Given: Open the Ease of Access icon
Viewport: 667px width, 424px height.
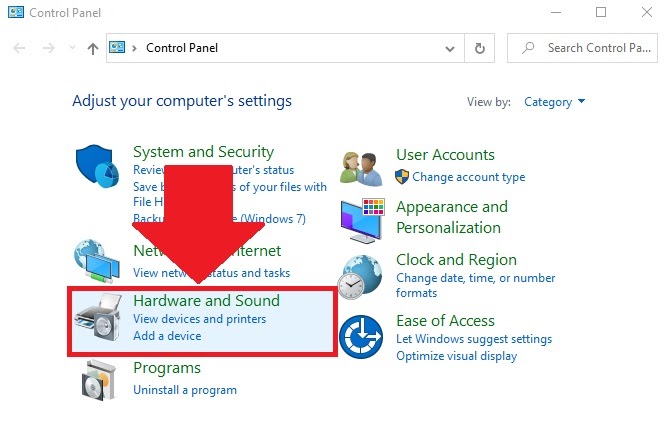Looking at the screenshot, I should coord(362,337).
